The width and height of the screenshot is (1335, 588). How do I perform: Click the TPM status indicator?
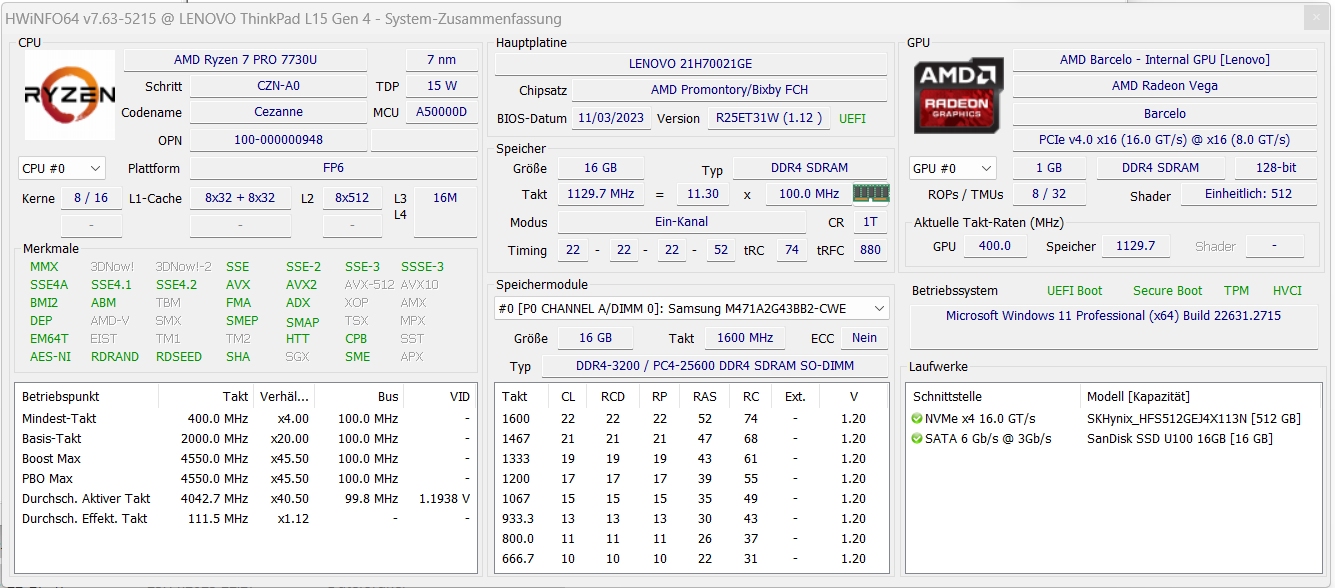[x=1236, y=291]
